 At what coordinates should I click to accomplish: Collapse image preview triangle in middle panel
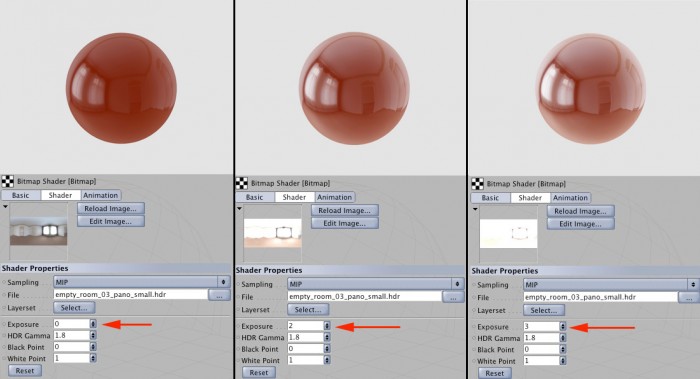pyautogui.click(x=239, y=208)
